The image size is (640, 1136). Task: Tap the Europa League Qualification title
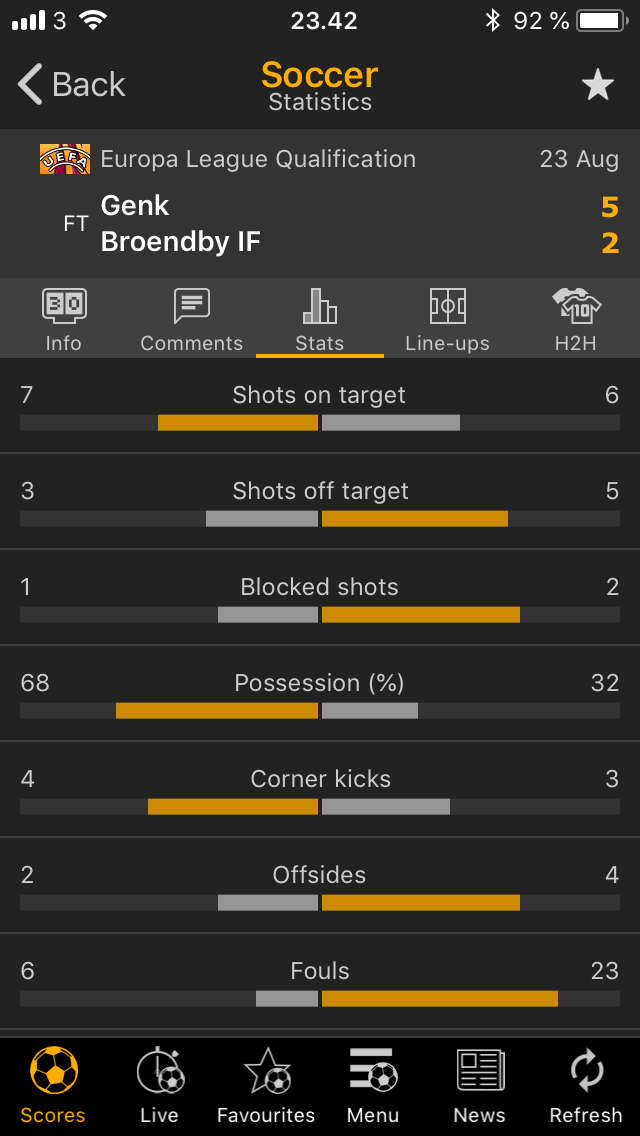click(x=258, y=159)
